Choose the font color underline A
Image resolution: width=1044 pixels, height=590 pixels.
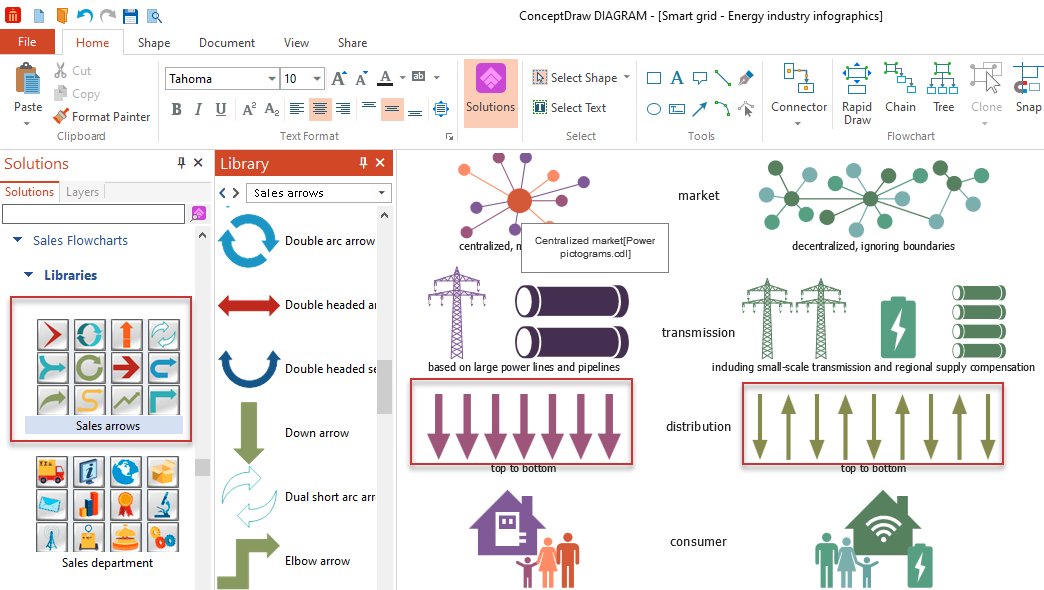[385, 78]
